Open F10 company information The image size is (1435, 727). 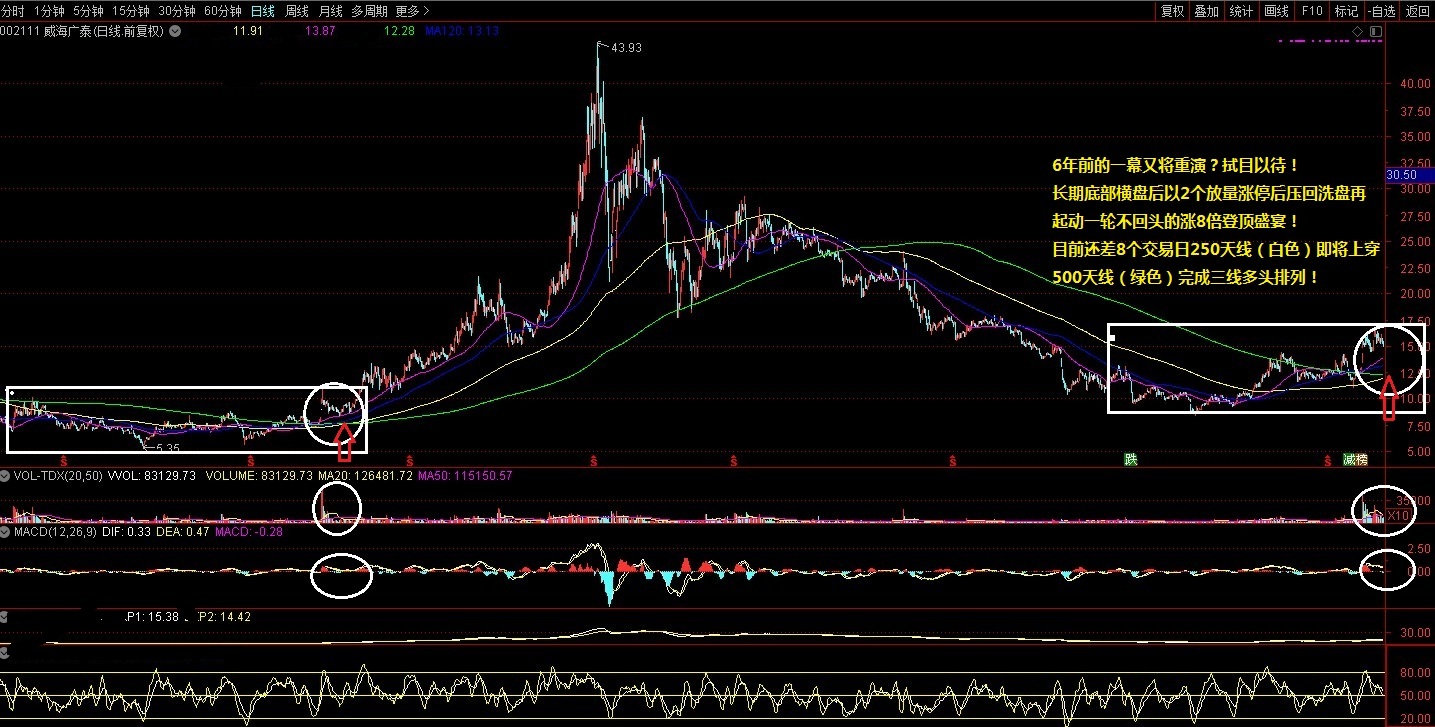(x=1311, y=11)
